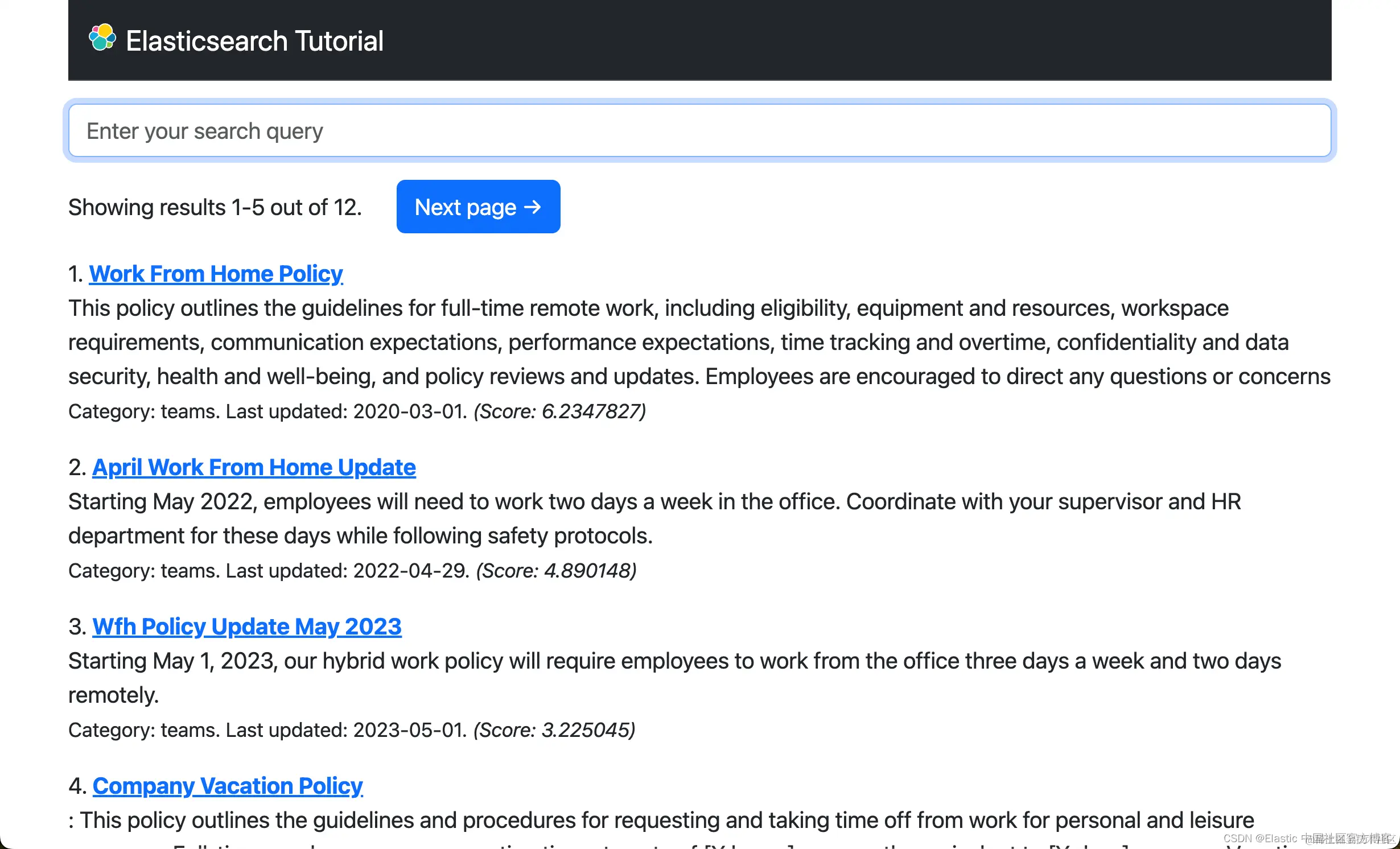Click the Score 3.225045 italic text
Viewport: 1400px width, 849px height.
(554, 730)
